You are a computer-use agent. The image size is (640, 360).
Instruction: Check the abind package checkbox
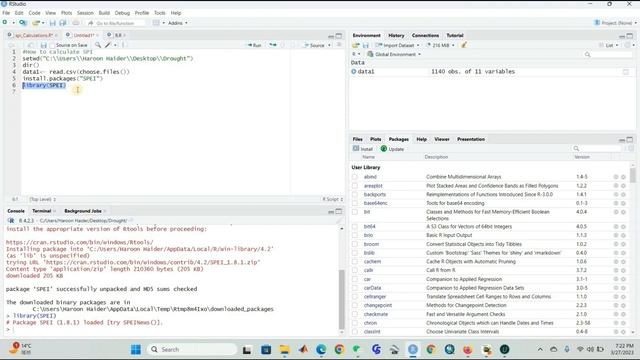pos(355,177)
